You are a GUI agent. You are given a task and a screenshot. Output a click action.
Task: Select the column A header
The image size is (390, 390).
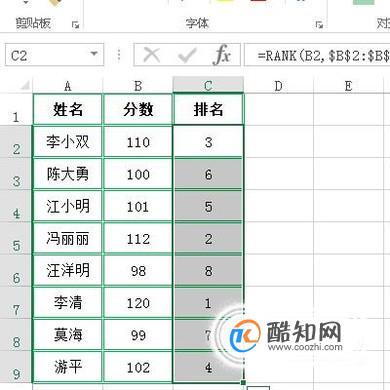coord(68,86)
